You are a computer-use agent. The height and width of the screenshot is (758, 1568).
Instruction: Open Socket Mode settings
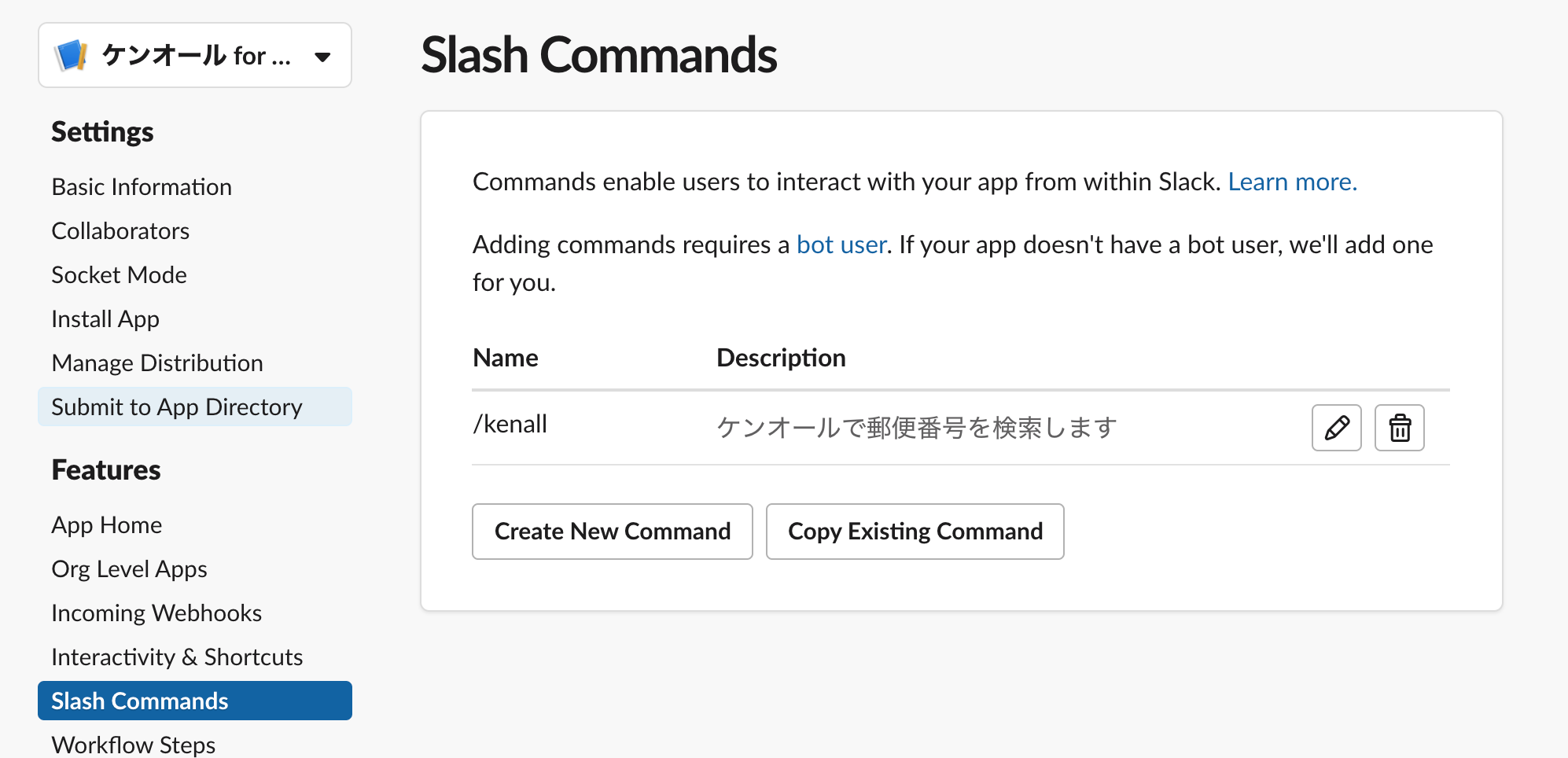pos(119,274)
